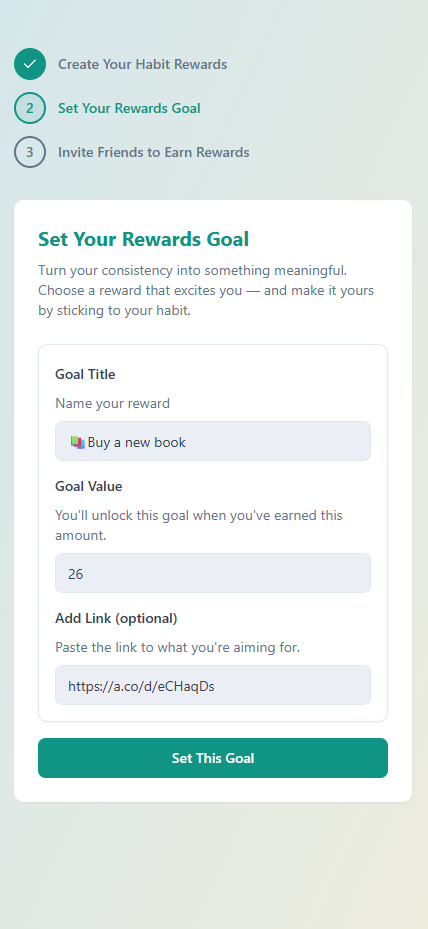428x929 pixels.
Task: Select the step 2 circle indicator
Action: tap(30, 108)
